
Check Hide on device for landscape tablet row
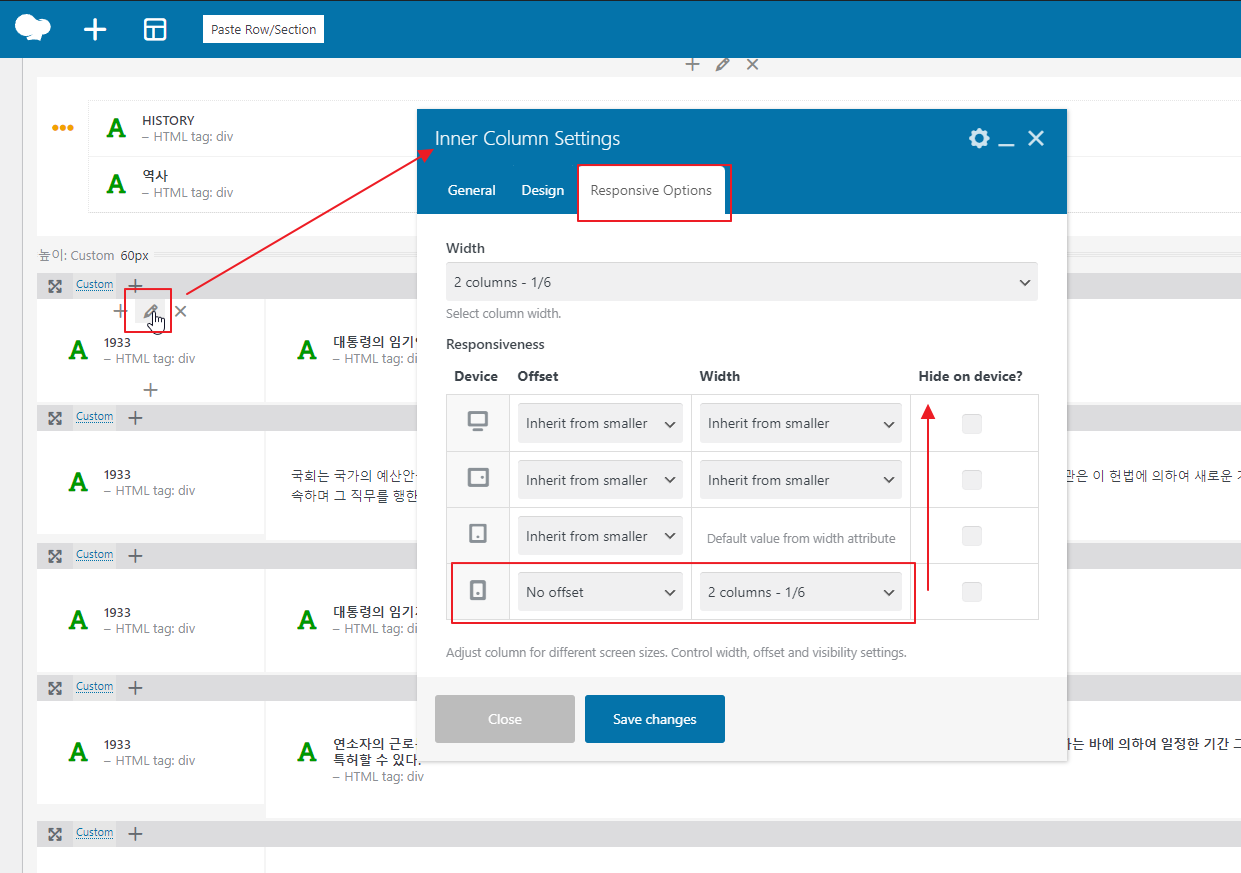tap(972, 480)
